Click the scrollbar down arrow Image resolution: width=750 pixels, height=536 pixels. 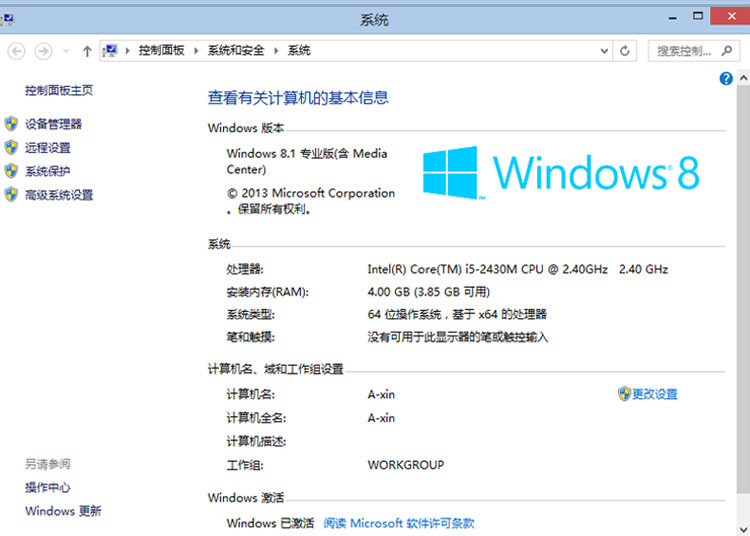743,529
